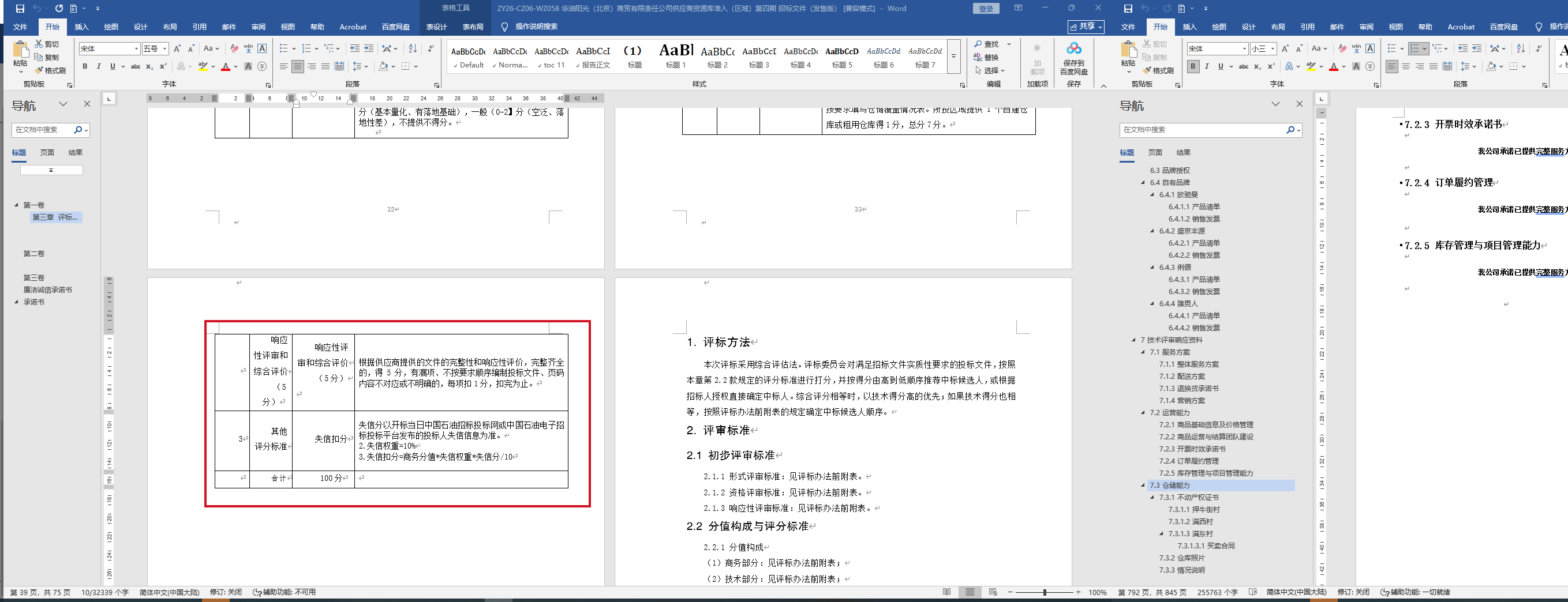
Task: Open the 五号 font size dropdown in the left window
Action: point(164,48)
